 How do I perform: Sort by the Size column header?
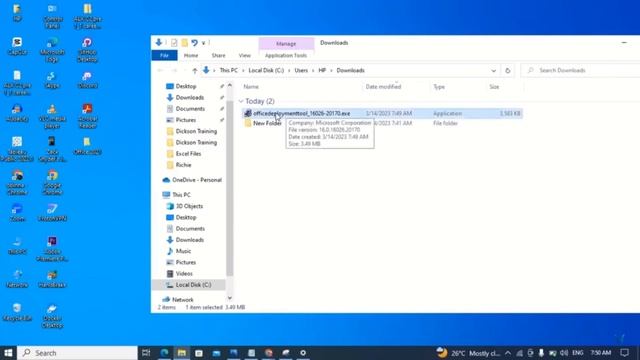[494, 87]
